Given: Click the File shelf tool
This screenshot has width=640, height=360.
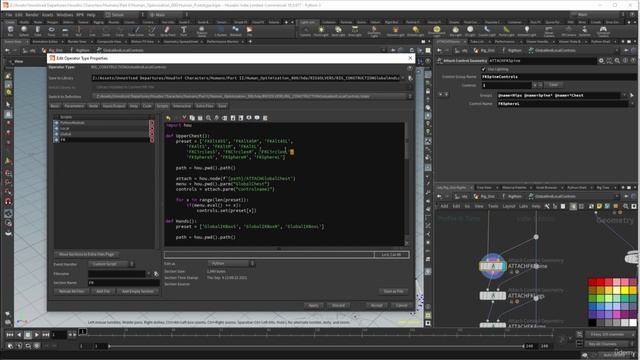Looking at the screenshot, I should (x=249, y=31).
